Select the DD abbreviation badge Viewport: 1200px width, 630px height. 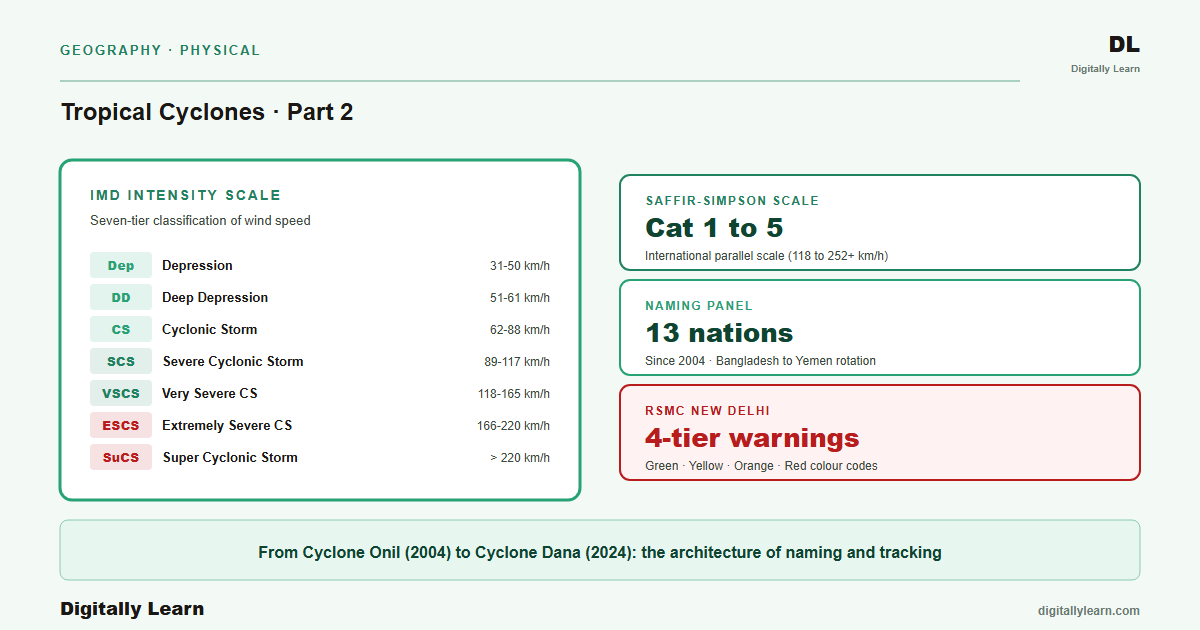(x=121, y=297)
